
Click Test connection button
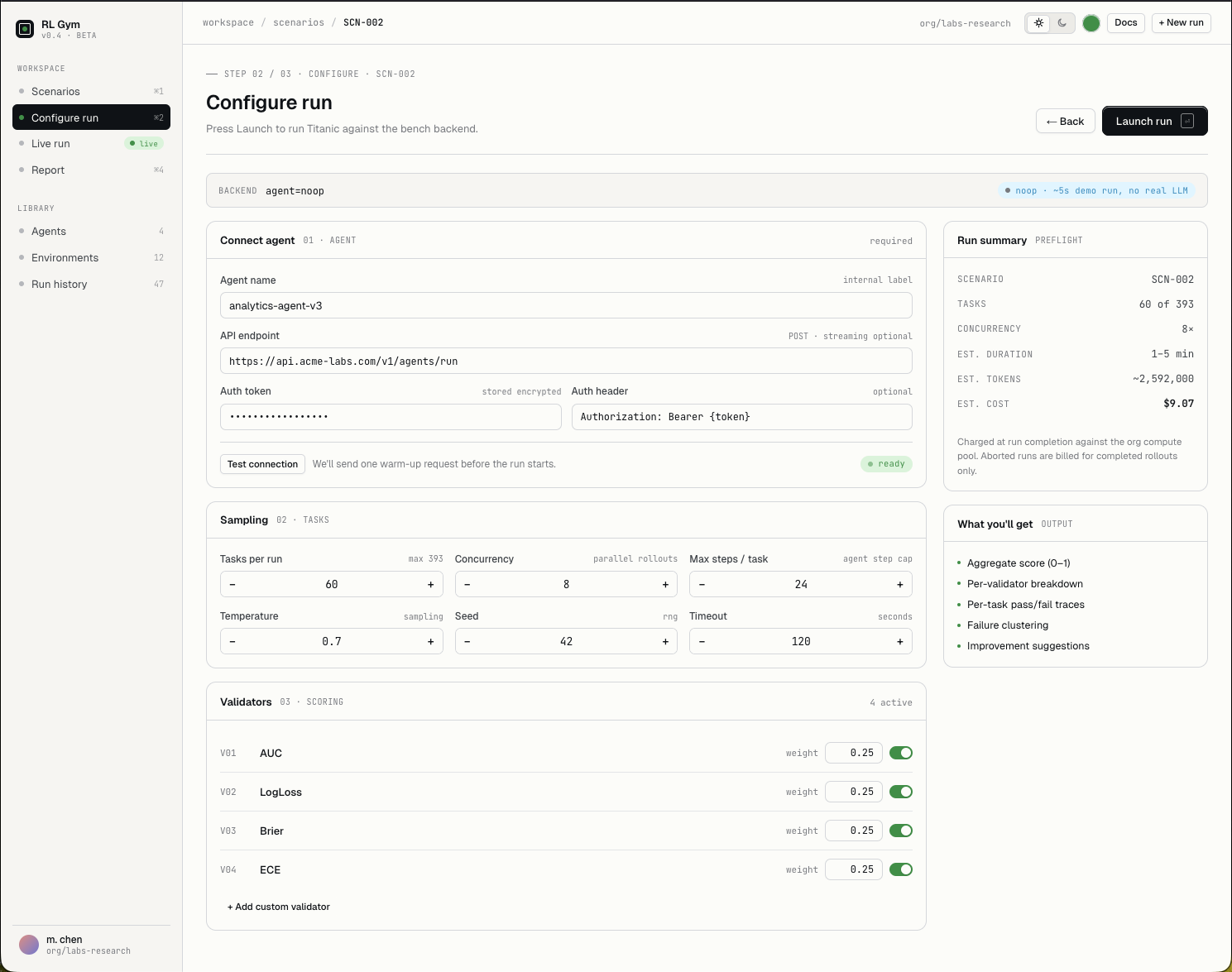point(262,464)
